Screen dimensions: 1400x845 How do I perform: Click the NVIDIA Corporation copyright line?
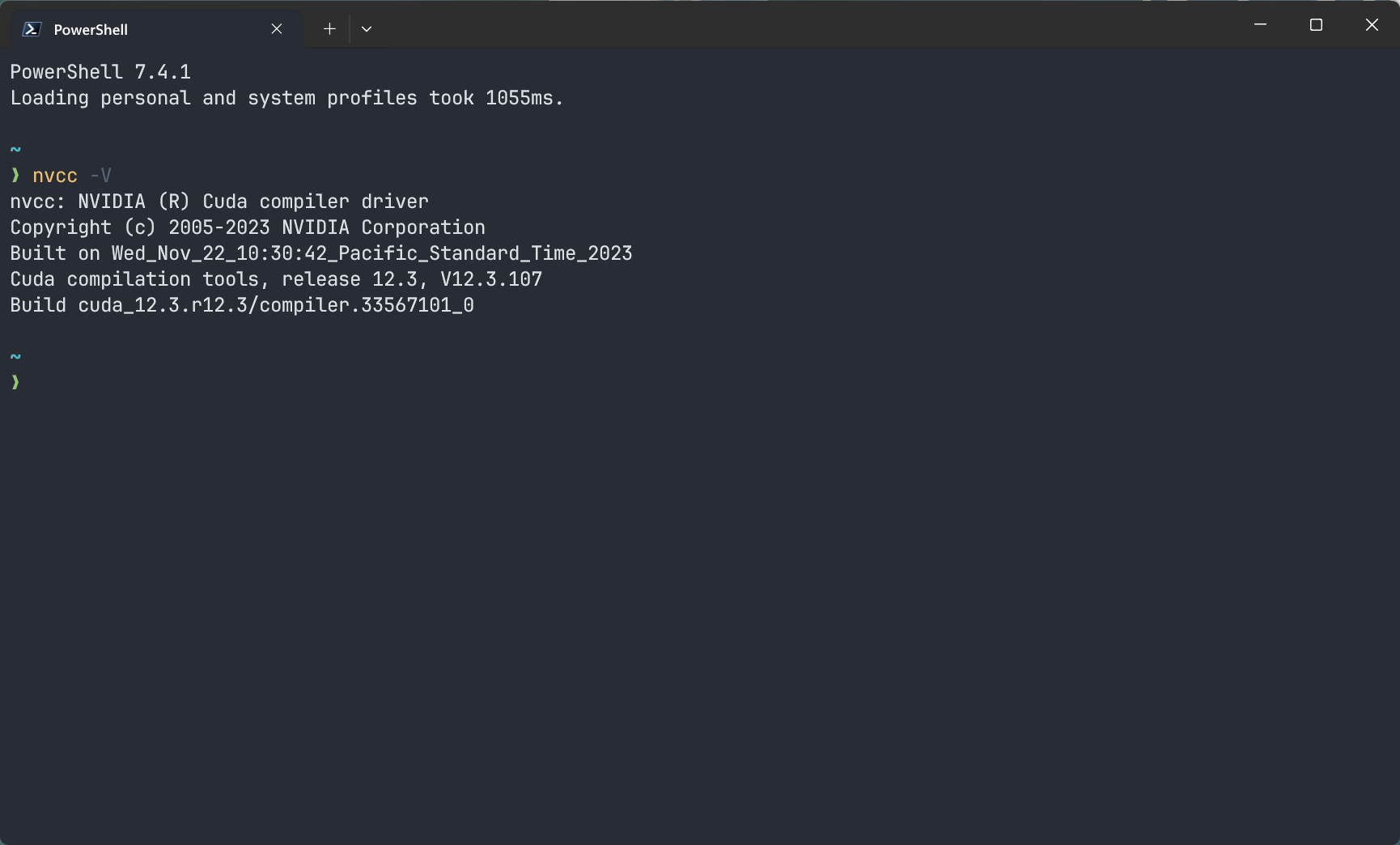[248, 227]
